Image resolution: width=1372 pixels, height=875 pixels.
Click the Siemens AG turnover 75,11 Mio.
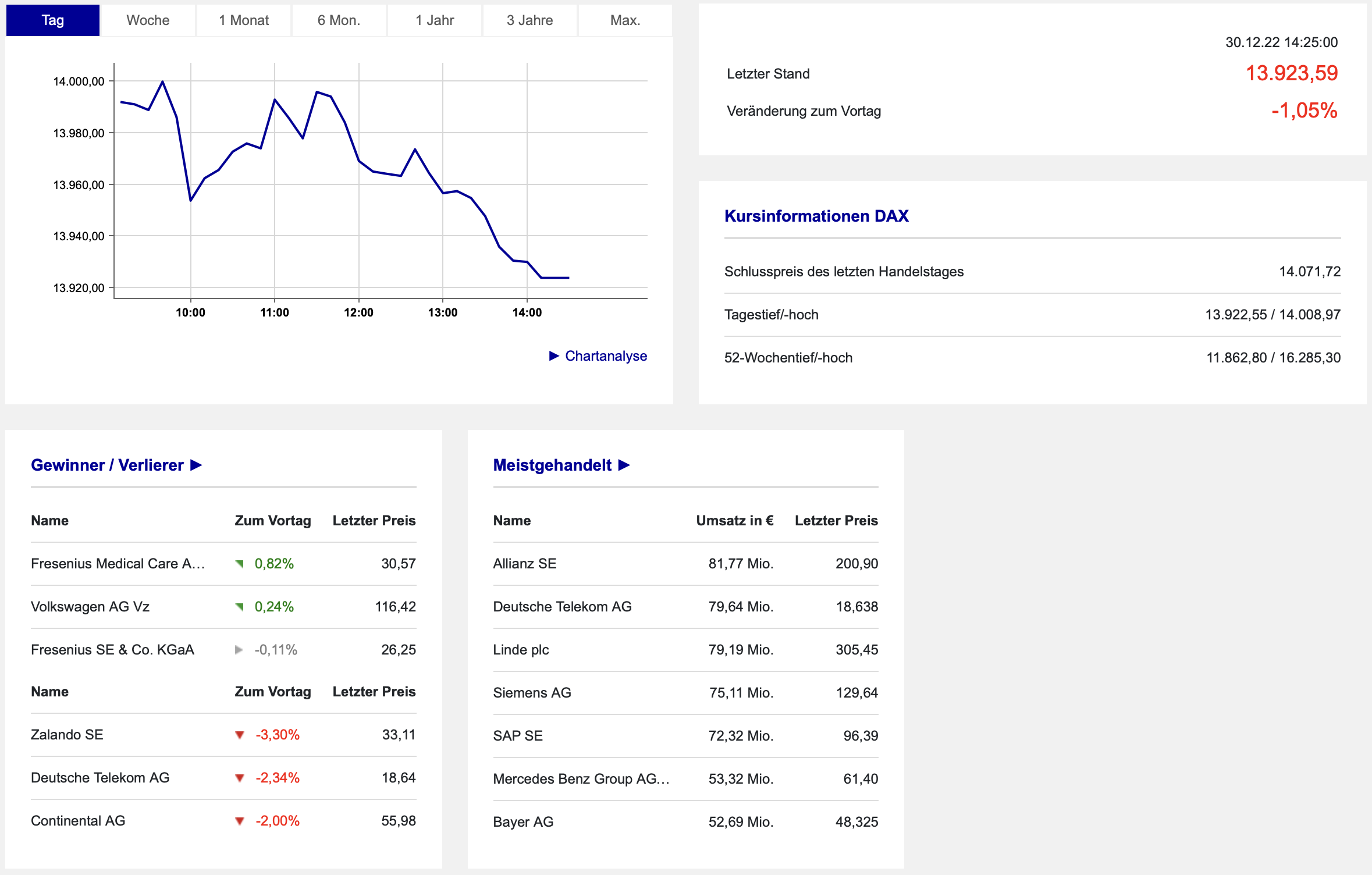click(741, 693)
